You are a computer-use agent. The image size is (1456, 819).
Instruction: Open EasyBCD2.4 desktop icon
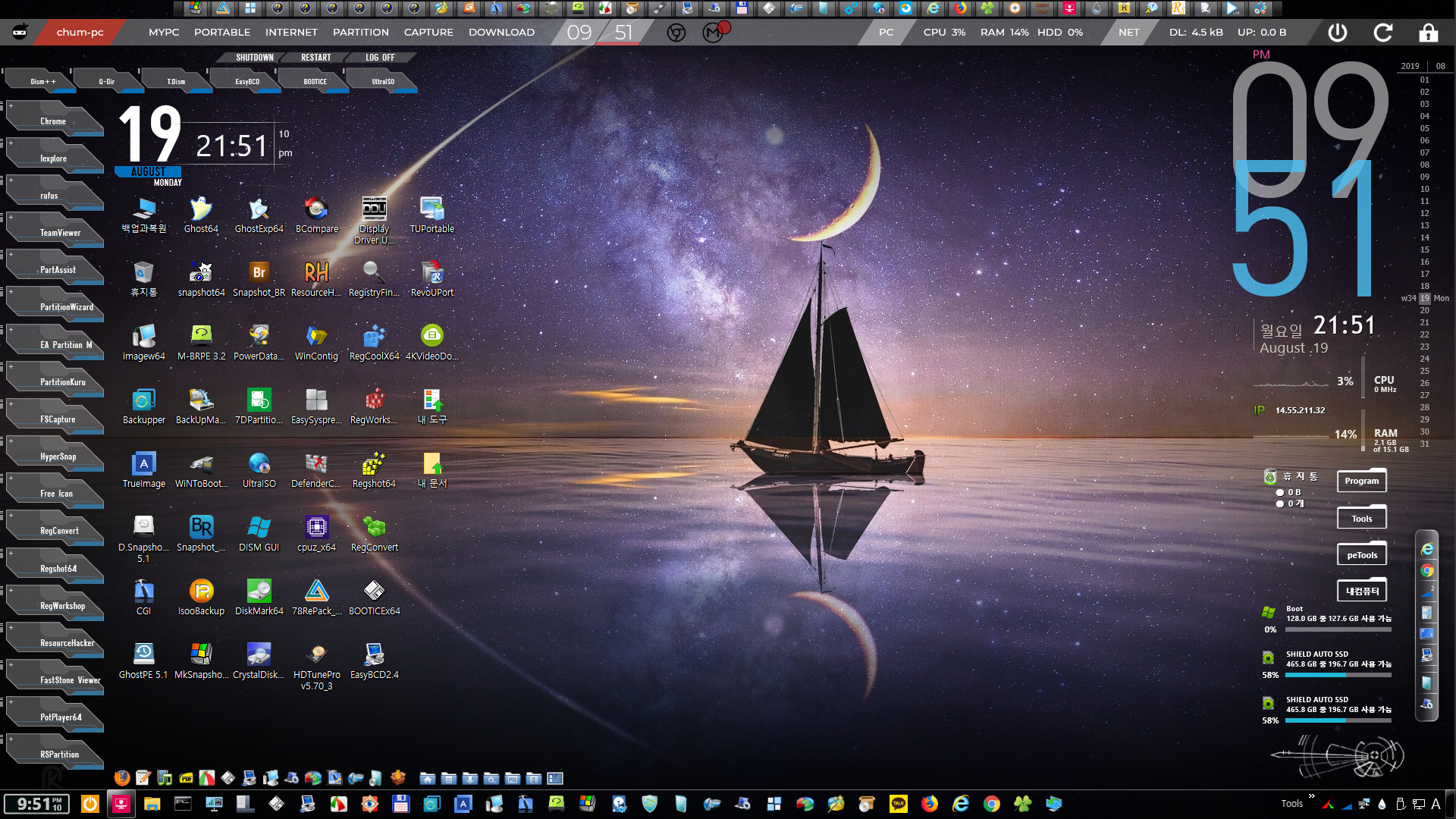[374, 661]
